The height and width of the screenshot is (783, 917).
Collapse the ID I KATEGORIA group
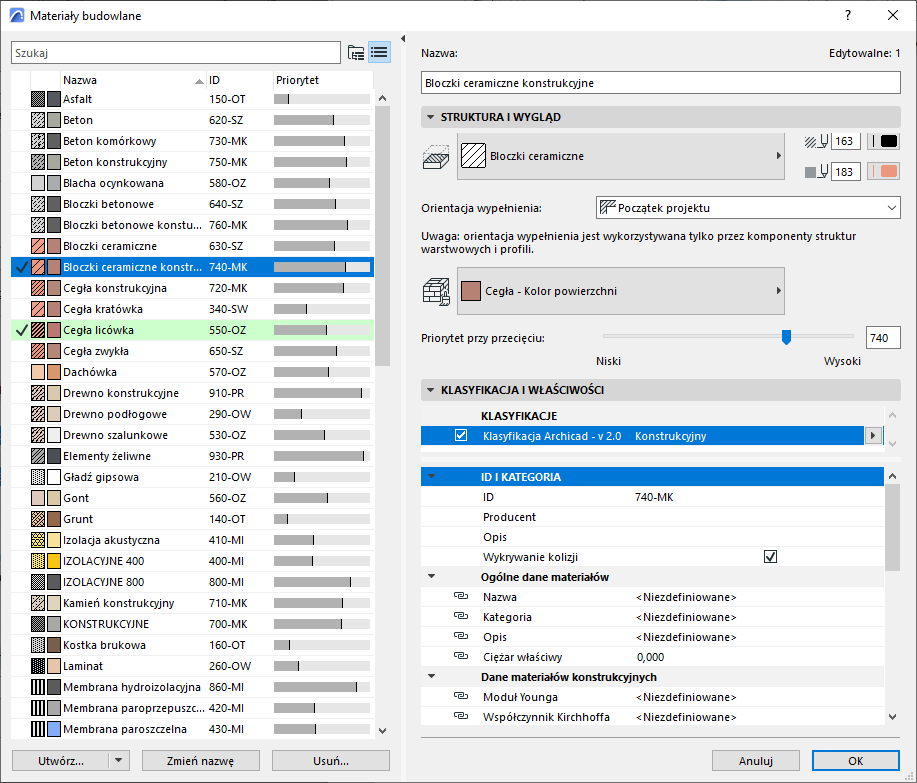[432, 477]
